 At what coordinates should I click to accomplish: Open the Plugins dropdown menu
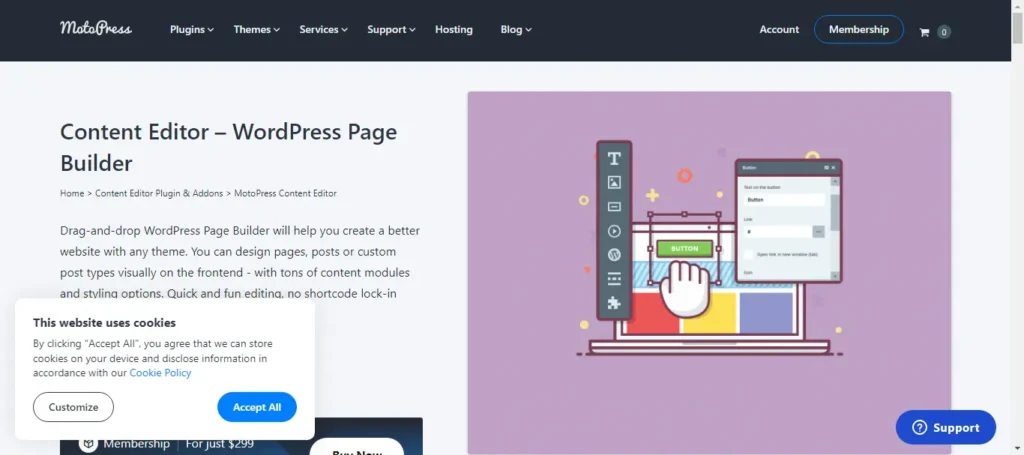coord(192,29)
